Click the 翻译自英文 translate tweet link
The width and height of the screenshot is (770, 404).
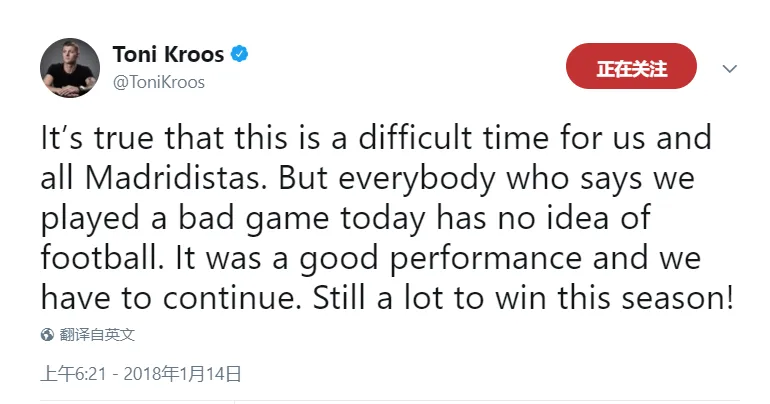97,335
